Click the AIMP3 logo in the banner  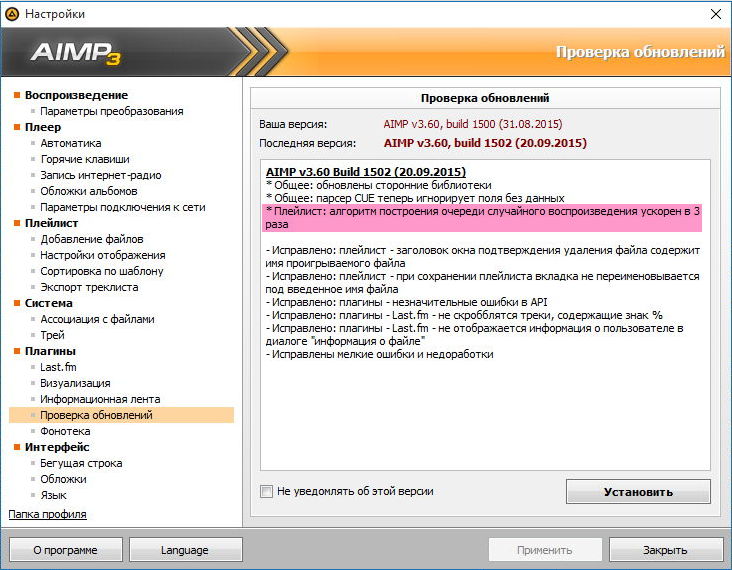point(76,52)
